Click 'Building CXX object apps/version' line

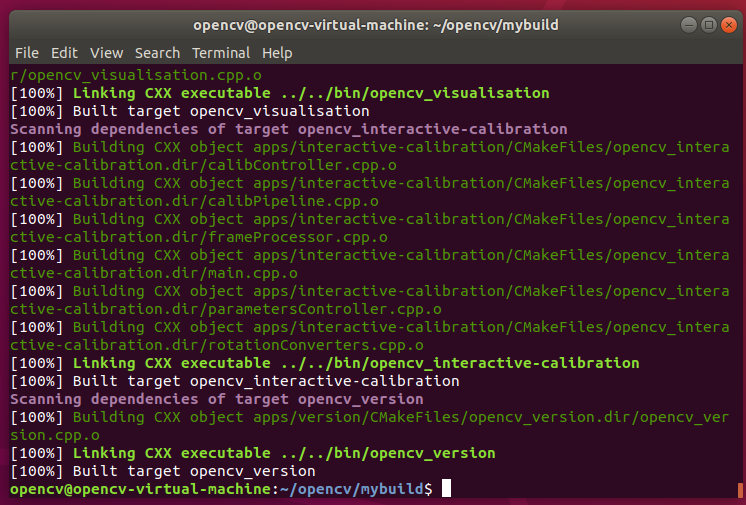point(370,426)
